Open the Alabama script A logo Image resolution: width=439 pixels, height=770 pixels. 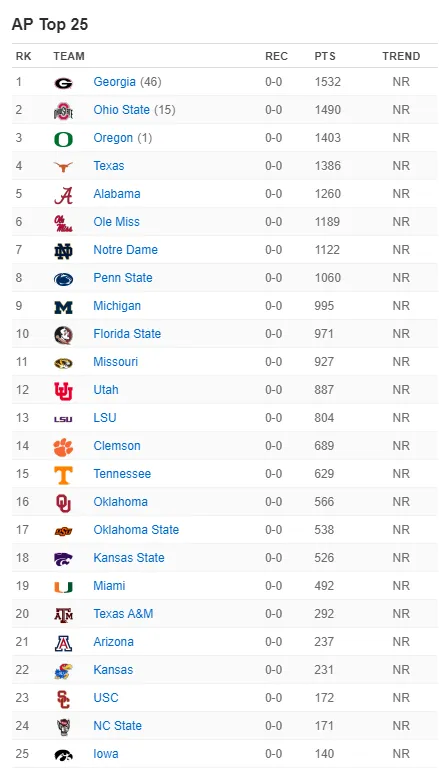pos(63,195)
